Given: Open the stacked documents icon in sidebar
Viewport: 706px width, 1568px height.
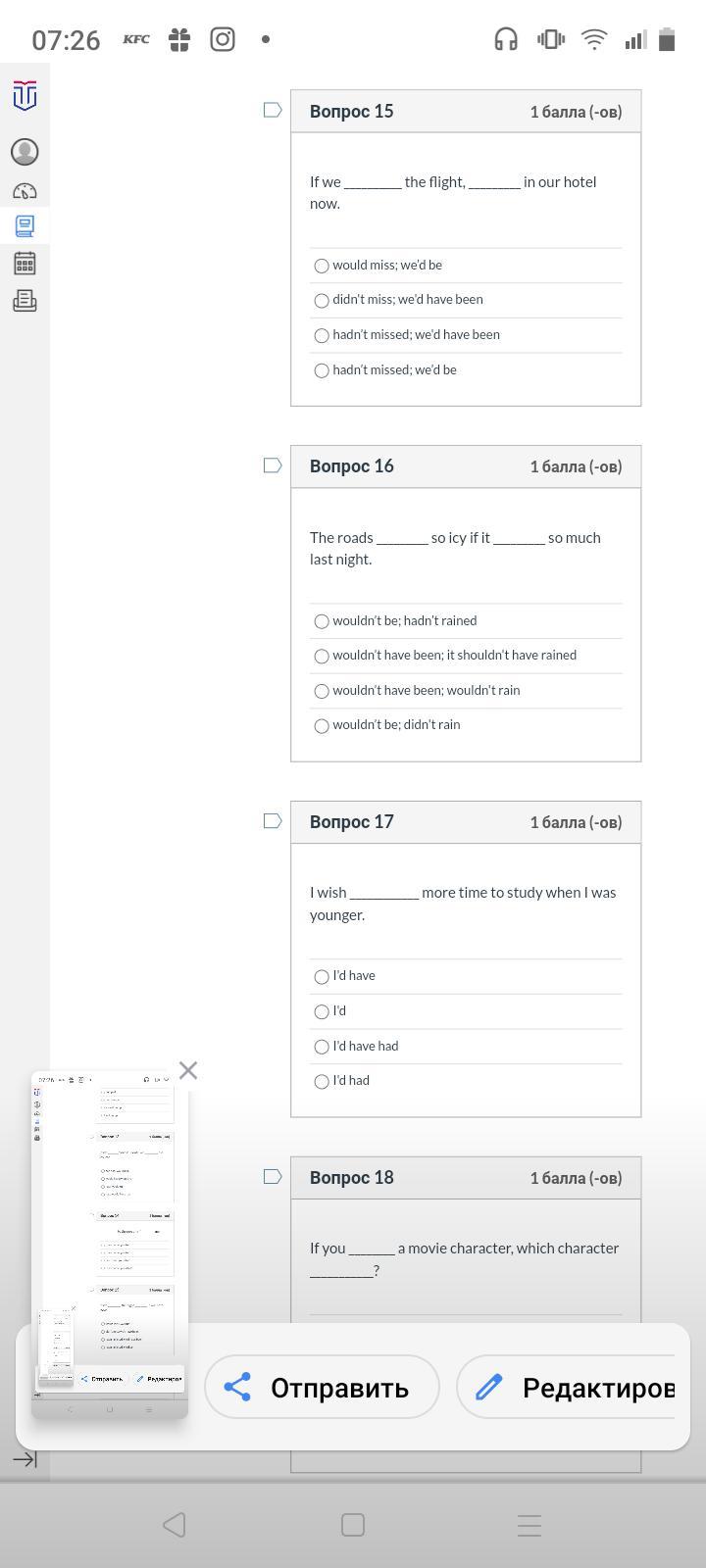Looking at the screenshot, I should [25, 301].
